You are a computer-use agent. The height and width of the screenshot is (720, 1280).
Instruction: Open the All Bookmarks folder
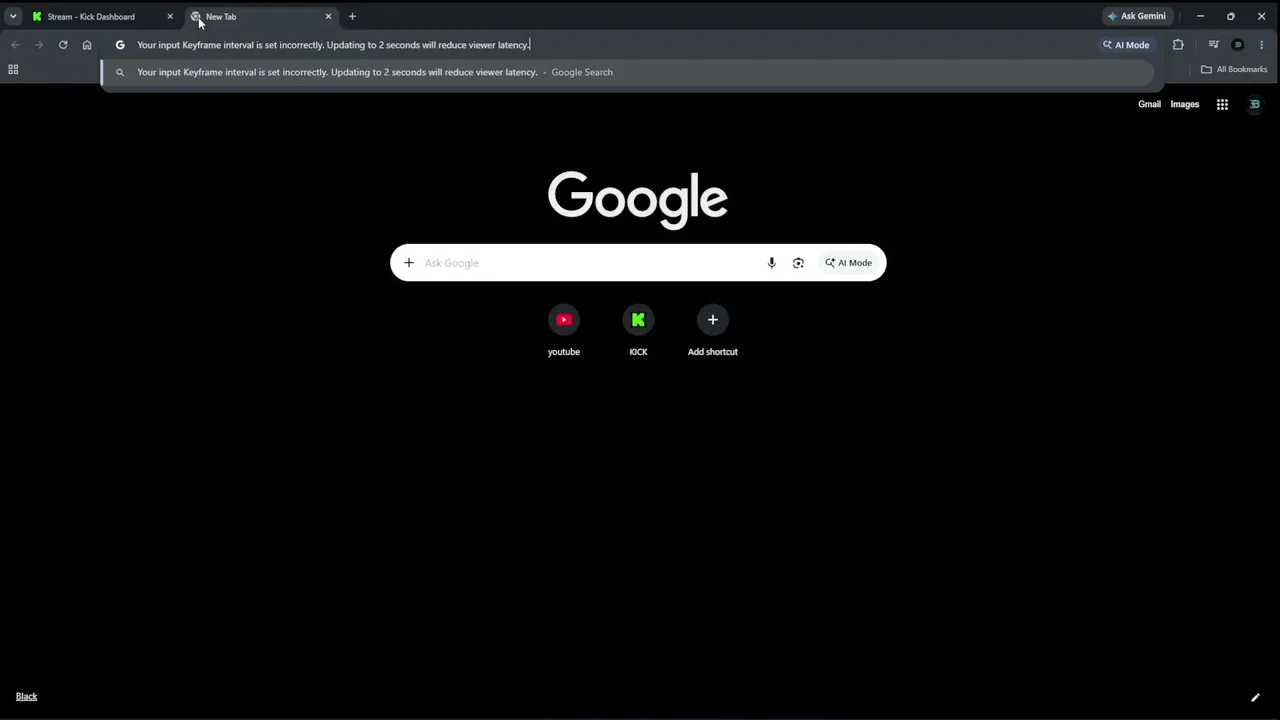pos(1234,69)
